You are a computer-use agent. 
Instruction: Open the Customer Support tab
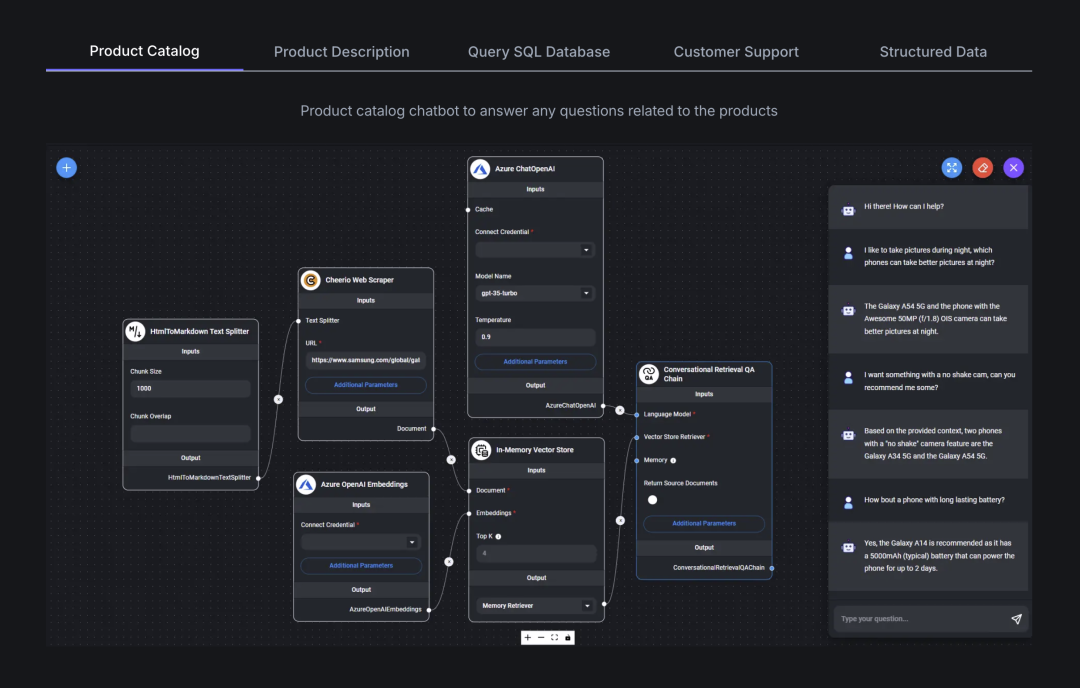point(736,52)
